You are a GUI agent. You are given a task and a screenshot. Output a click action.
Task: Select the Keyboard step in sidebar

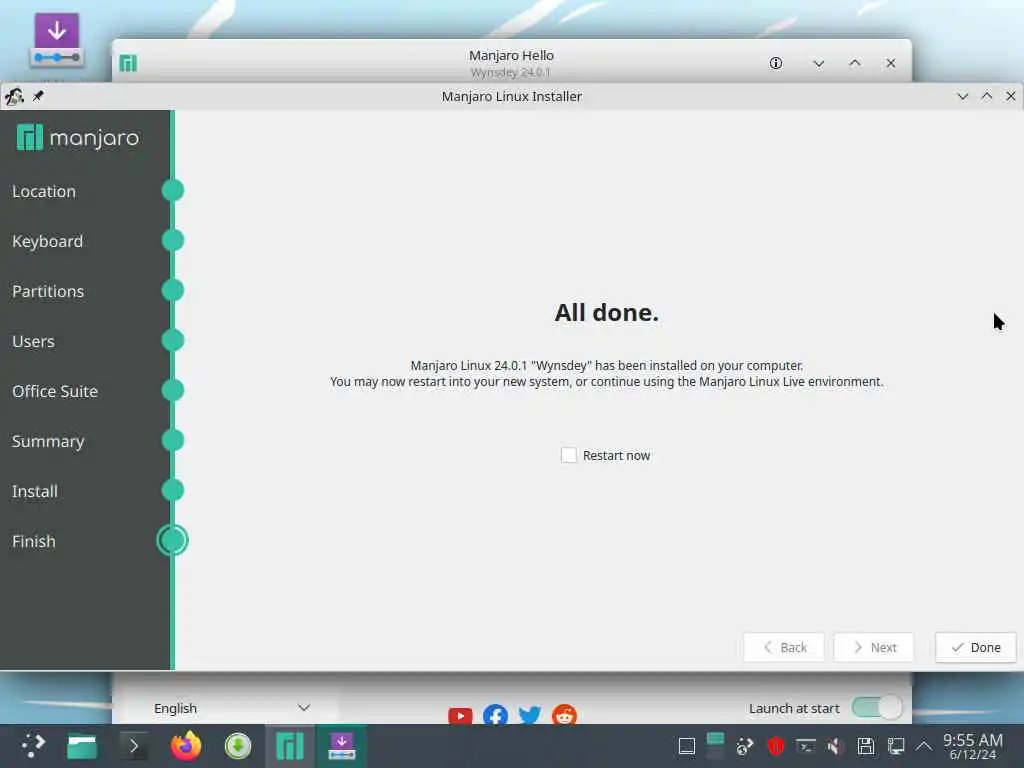(47, 241)
